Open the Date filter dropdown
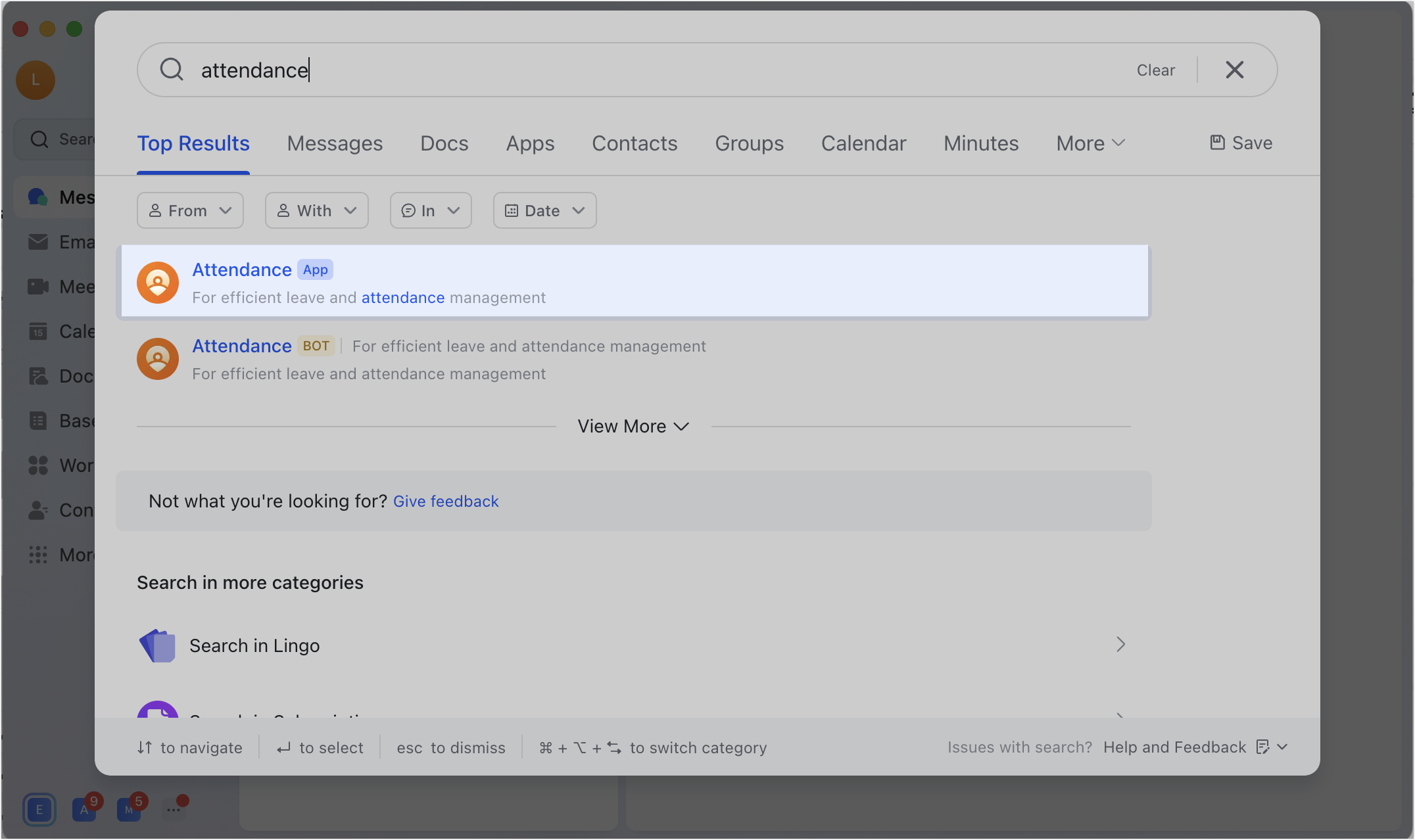Screen dimensions: 1415x840 coord(544,210)
